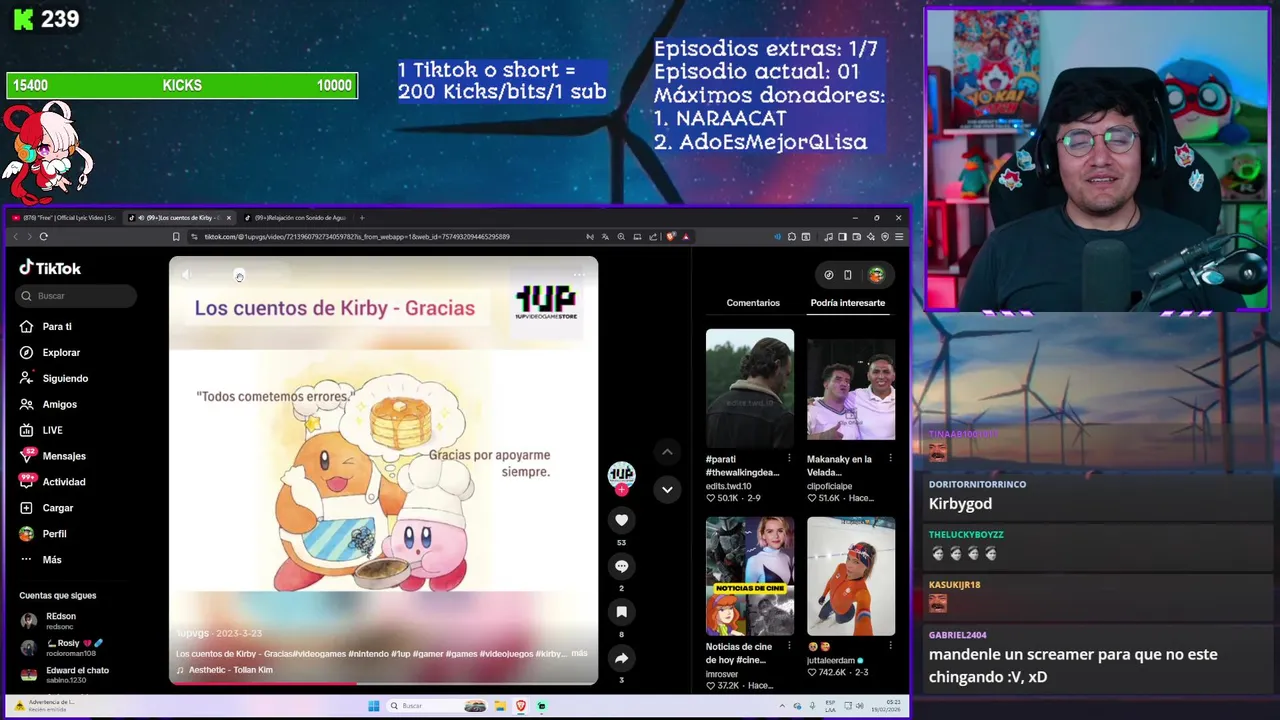The height and width of the screenshot is (720, 1280).
Task: Switch to the Comentarios tab
Action: tap(753, 303)
